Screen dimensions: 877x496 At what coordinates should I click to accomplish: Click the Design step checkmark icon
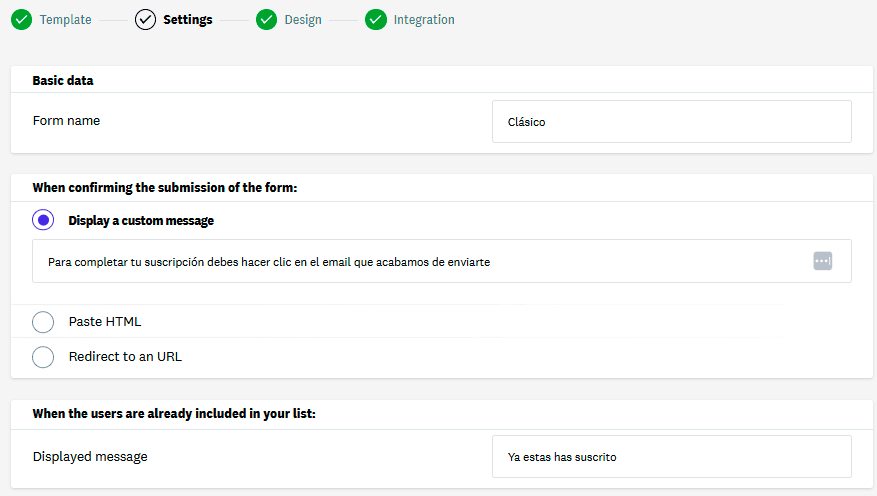pos(266,20)
